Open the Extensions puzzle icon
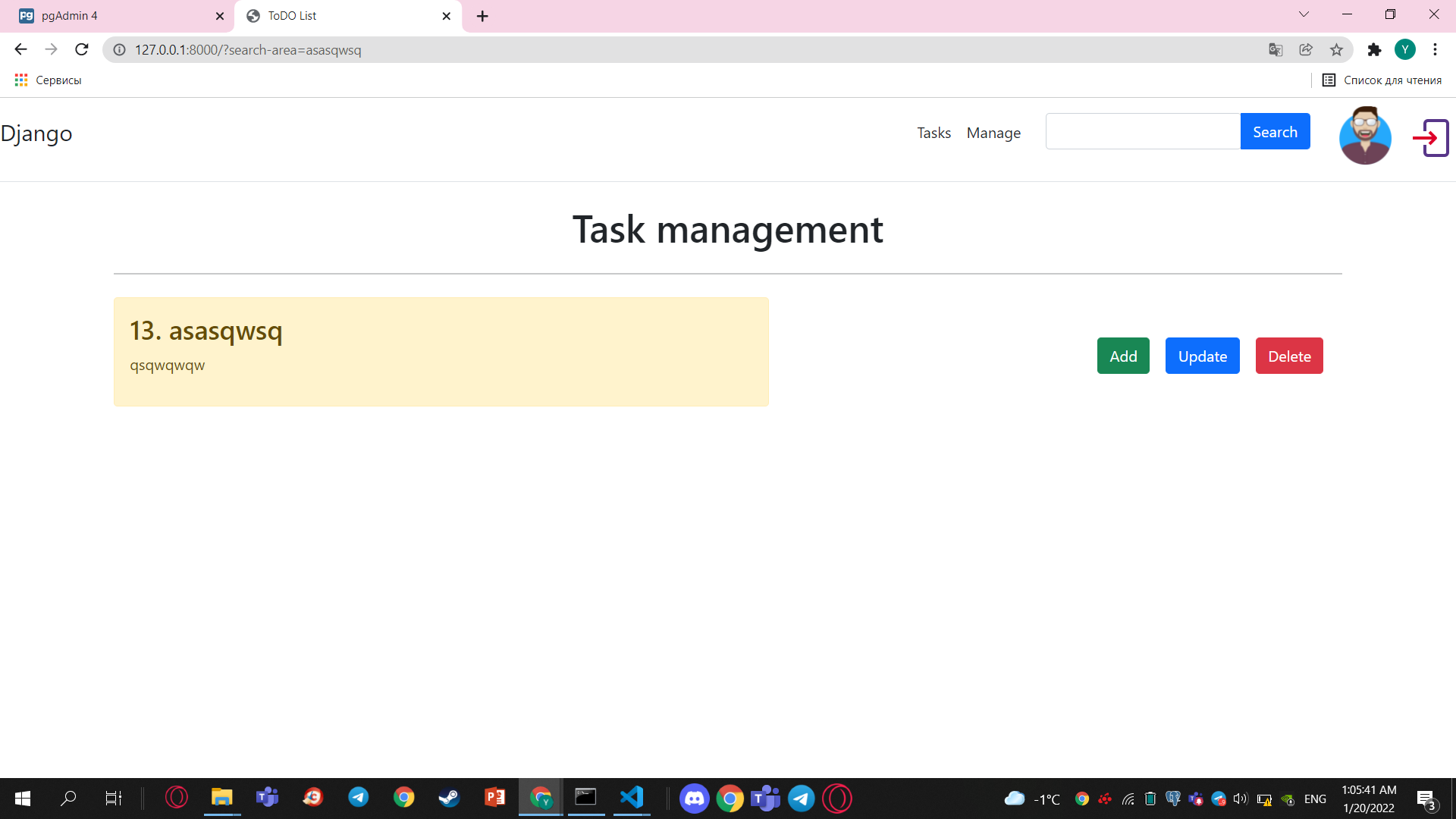 click(1374, 50)
